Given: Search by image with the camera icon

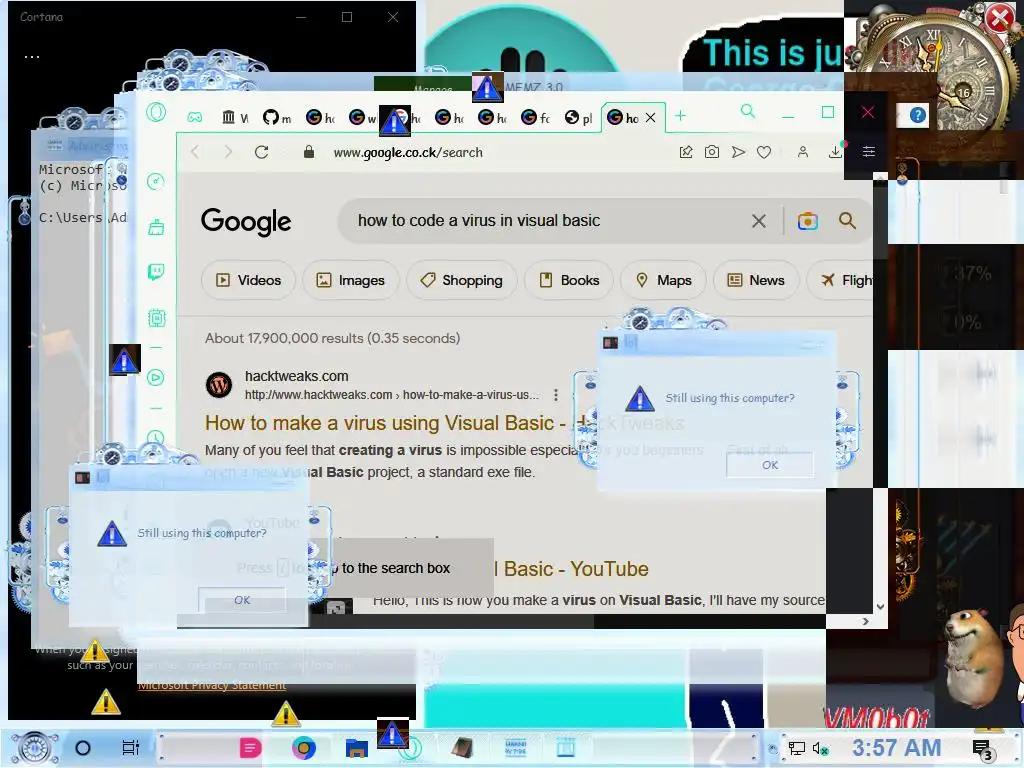Looking at the screenshot, I should coord(808,221).
